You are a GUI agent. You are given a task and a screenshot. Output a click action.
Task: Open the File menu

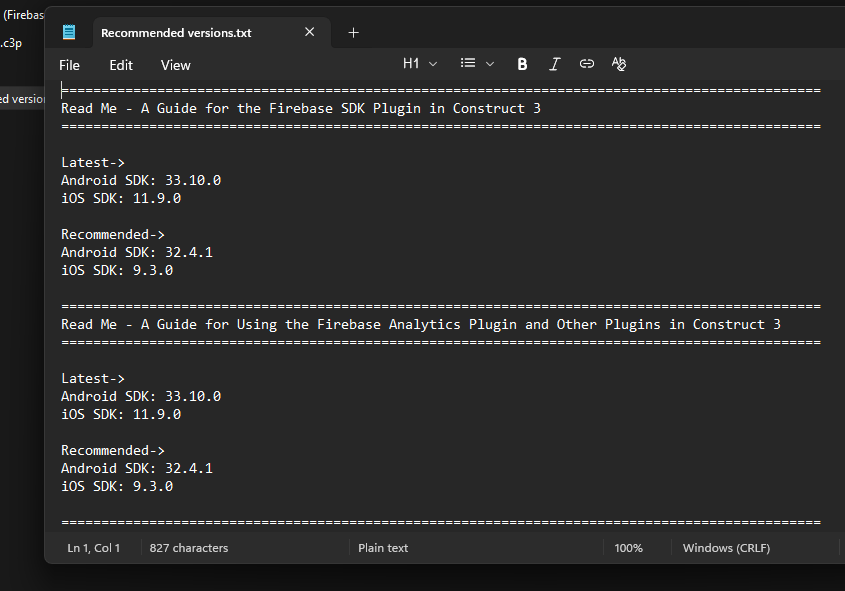pyautogui.click(x=70, y=65)
